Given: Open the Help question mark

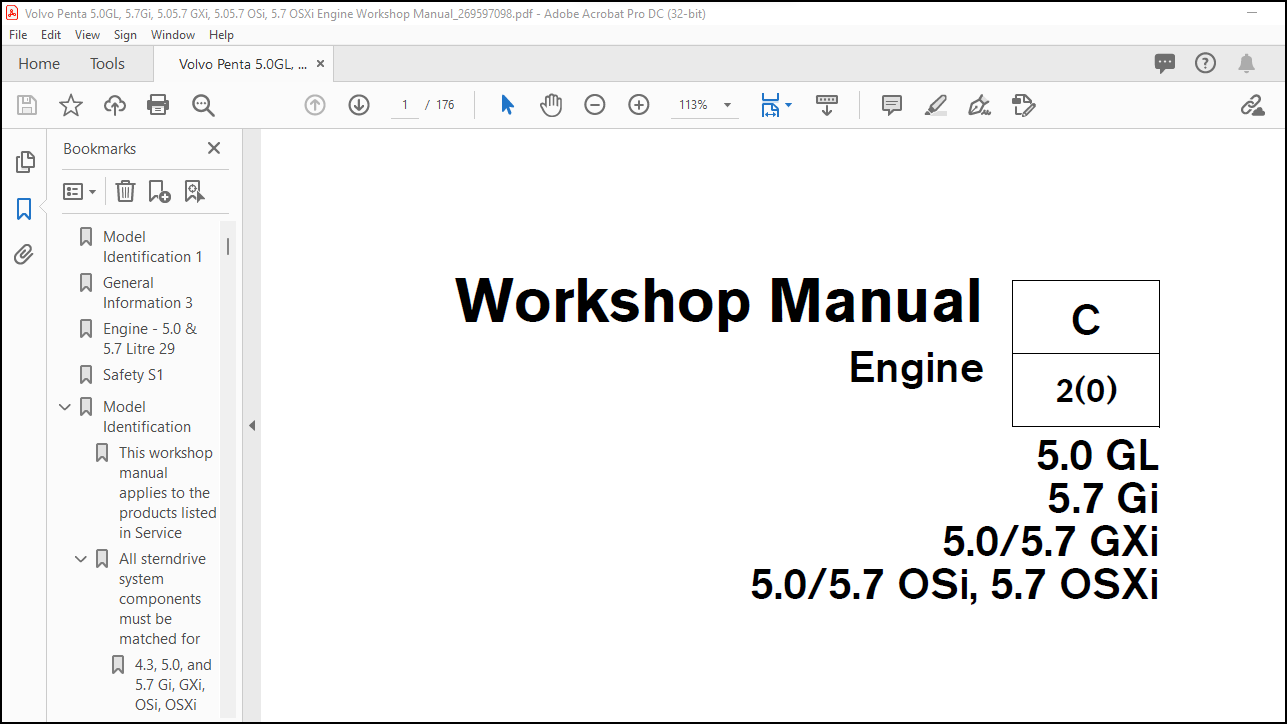Looking at the screenshot, I should (x=1206, y=63).
